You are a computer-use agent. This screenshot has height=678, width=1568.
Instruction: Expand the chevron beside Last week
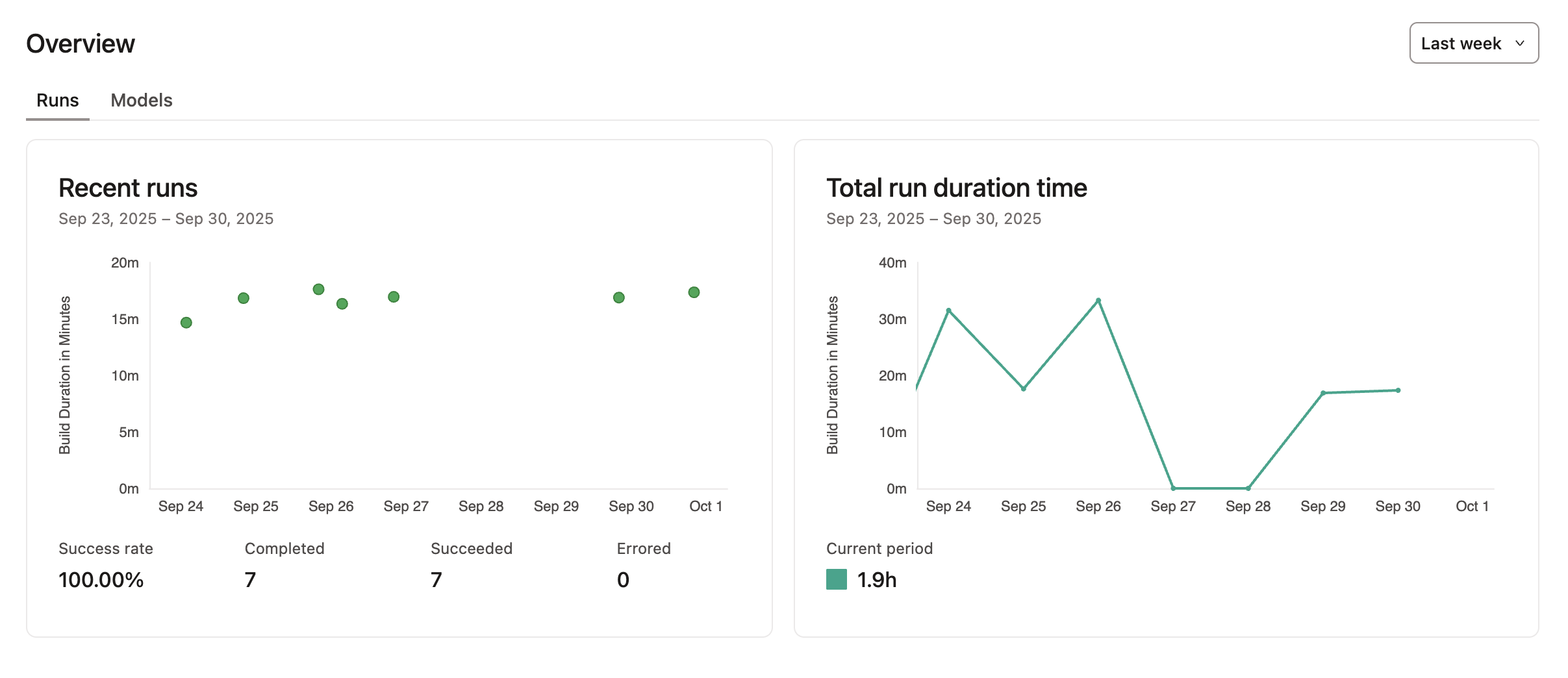tap(1520, 43)
